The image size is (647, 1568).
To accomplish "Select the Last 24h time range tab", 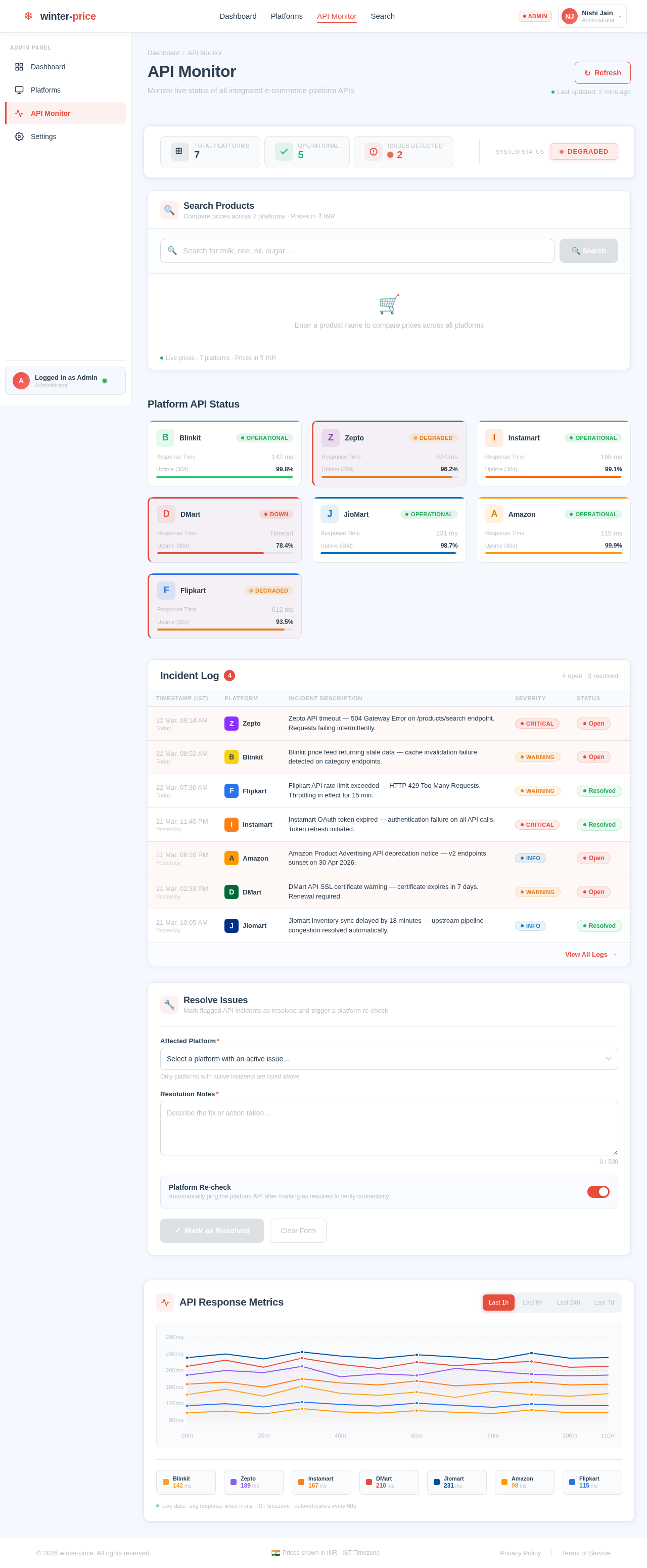I will coord(569,1303).
